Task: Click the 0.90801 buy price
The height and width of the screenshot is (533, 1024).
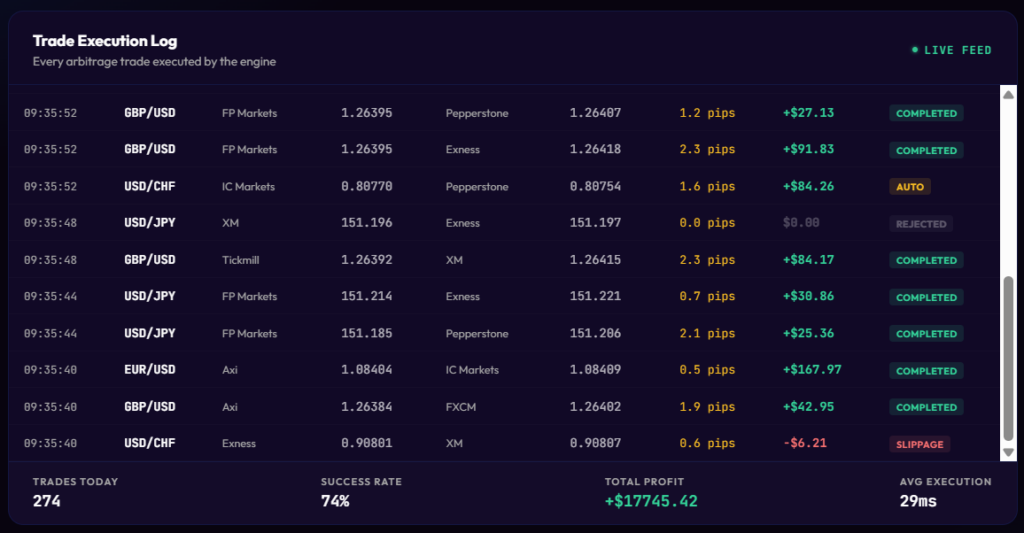Action: (366, 443)
